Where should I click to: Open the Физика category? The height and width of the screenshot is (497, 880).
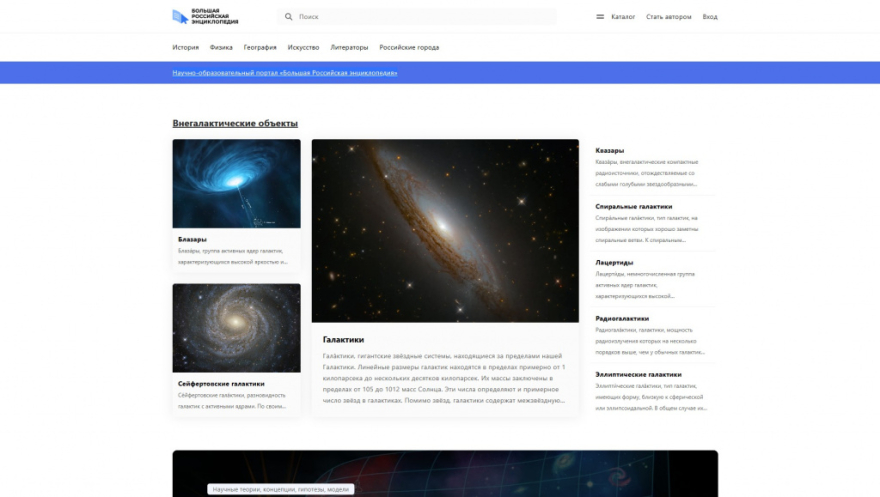[221, 48]
